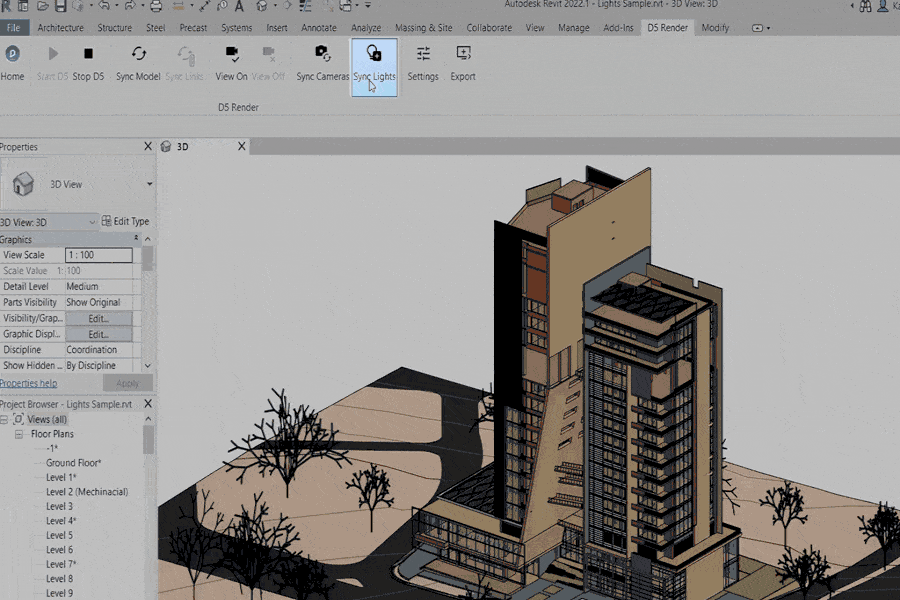Screen dimensions: 900x600
Task: Select Level 5 floor plan
Action: click(x=59, y=535)
